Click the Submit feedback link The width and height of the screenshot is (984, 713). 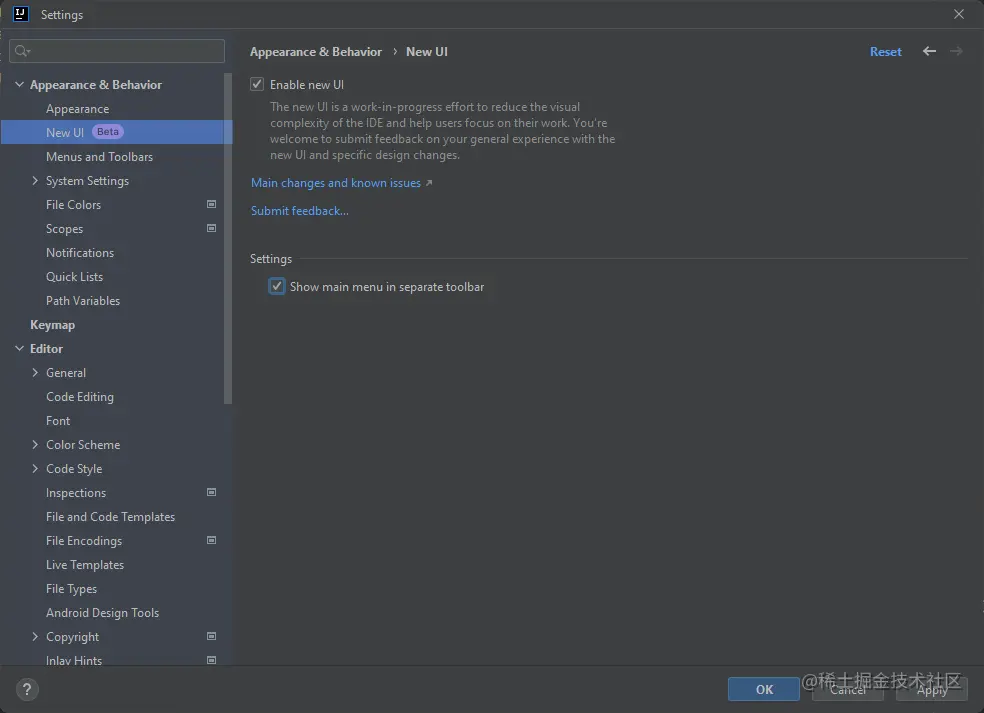pyautogui.click(x=299, y=211)
